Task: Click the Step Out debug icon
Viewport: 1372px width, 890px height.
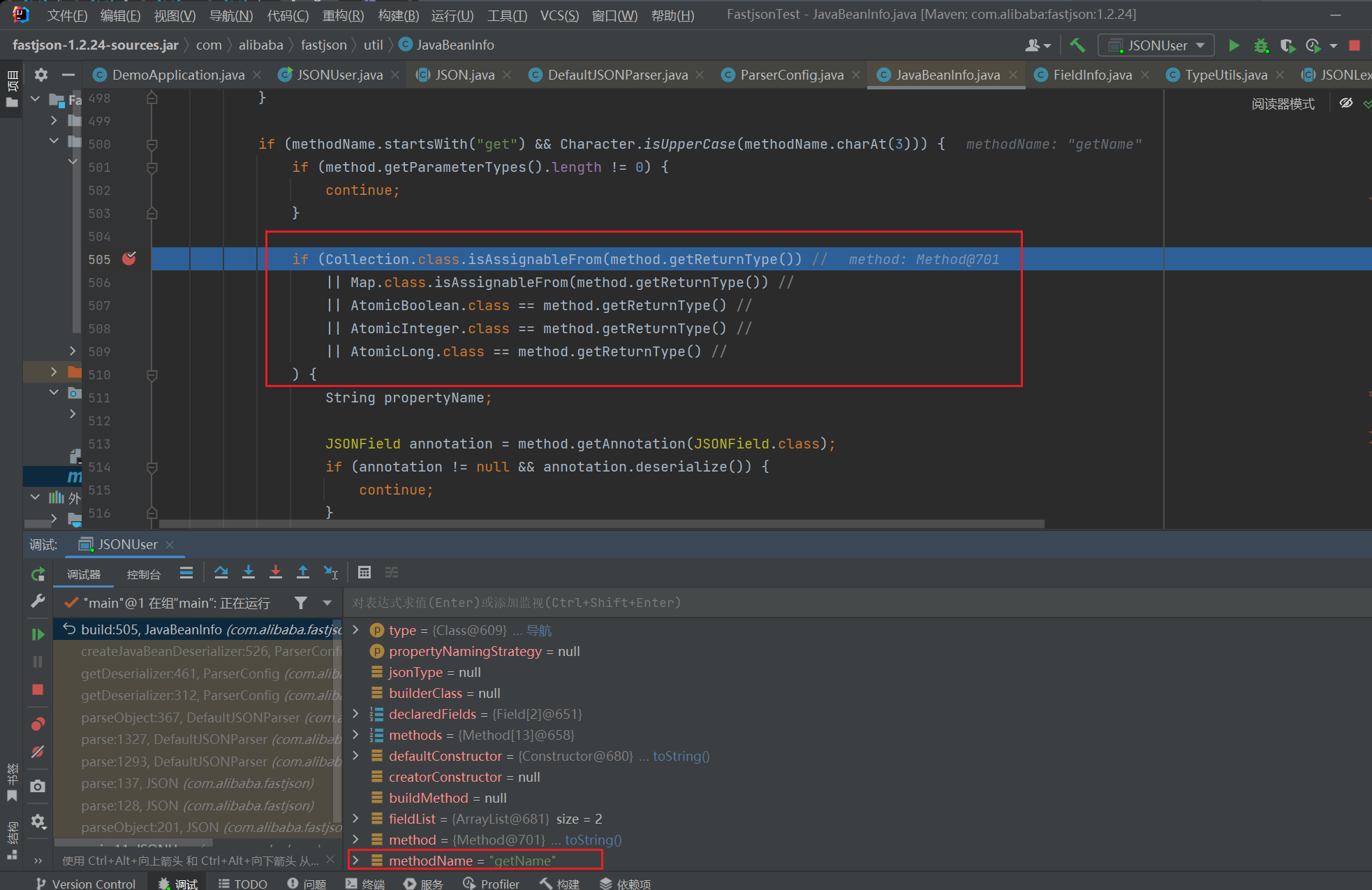Action: 303,573
